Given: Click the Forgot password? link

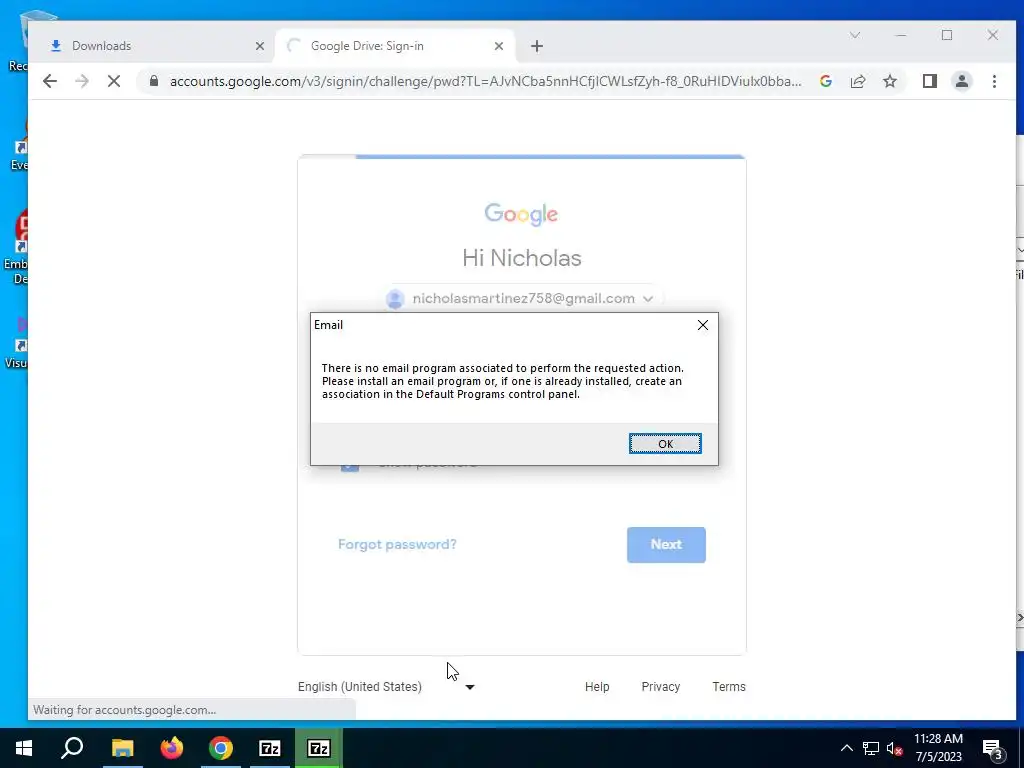Looking at the screenshot, I should click(x=397, y=544).
